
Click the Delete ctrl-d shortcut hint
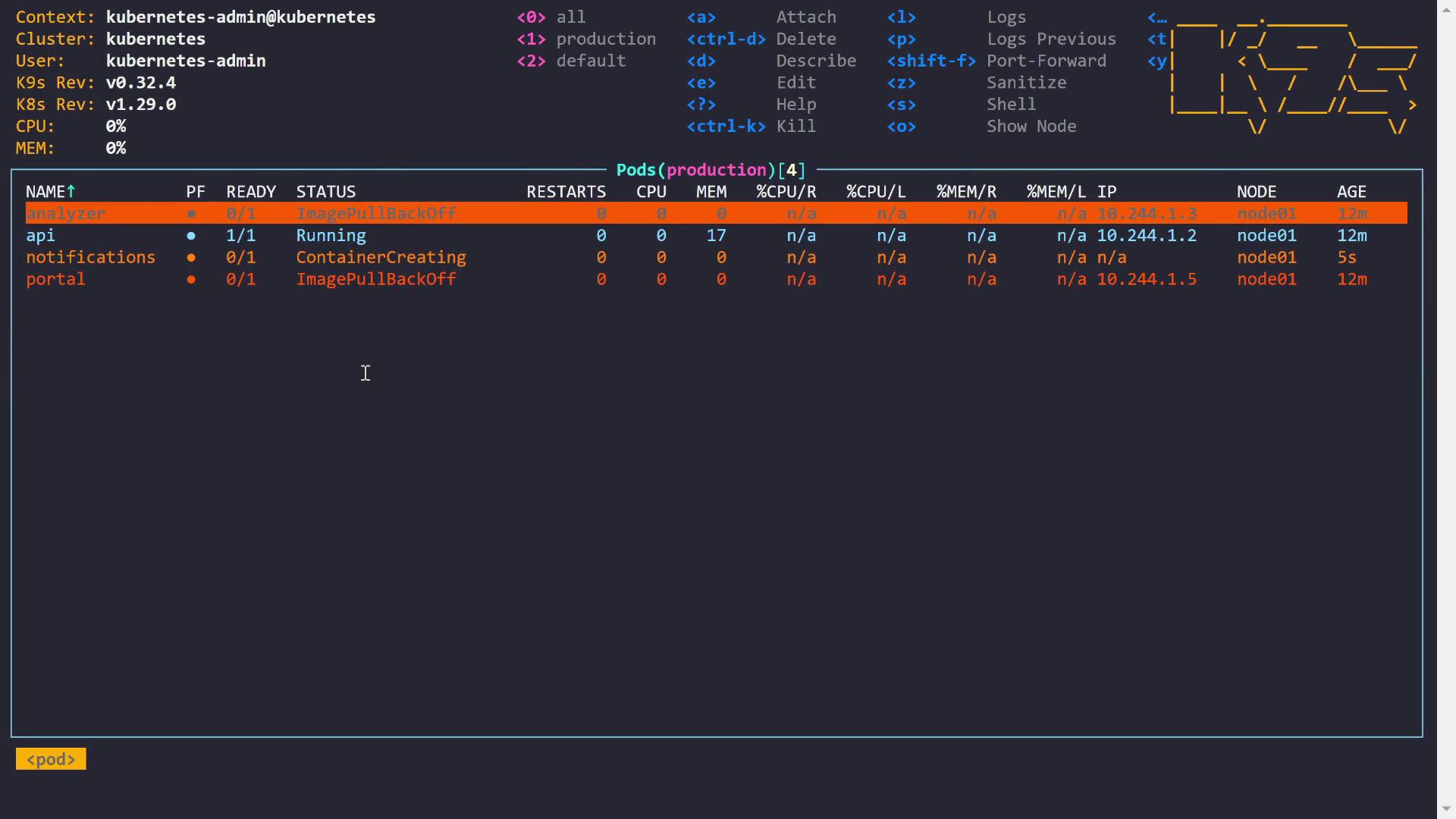(805, 39)
